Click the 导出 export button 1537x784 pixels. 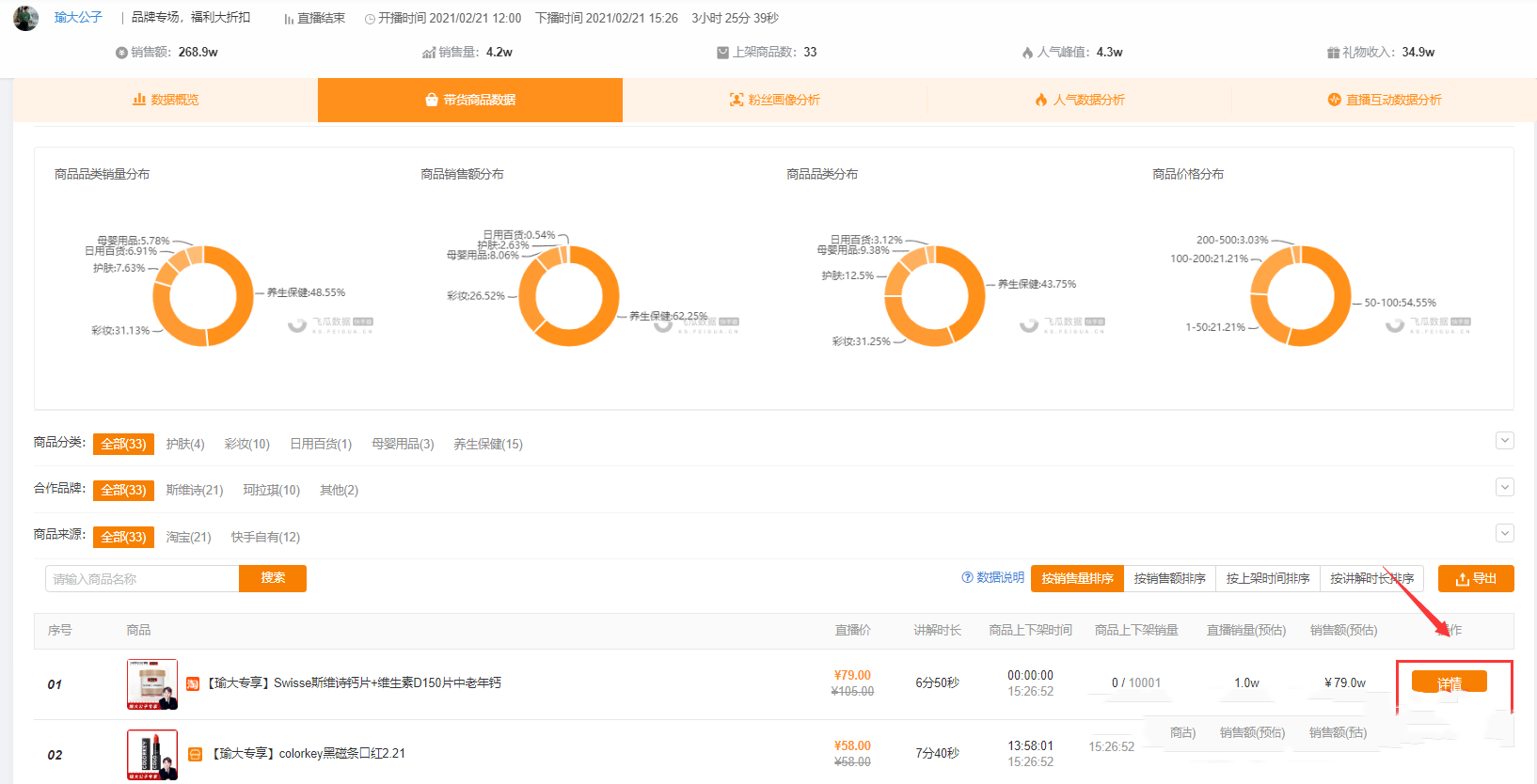1476,578
